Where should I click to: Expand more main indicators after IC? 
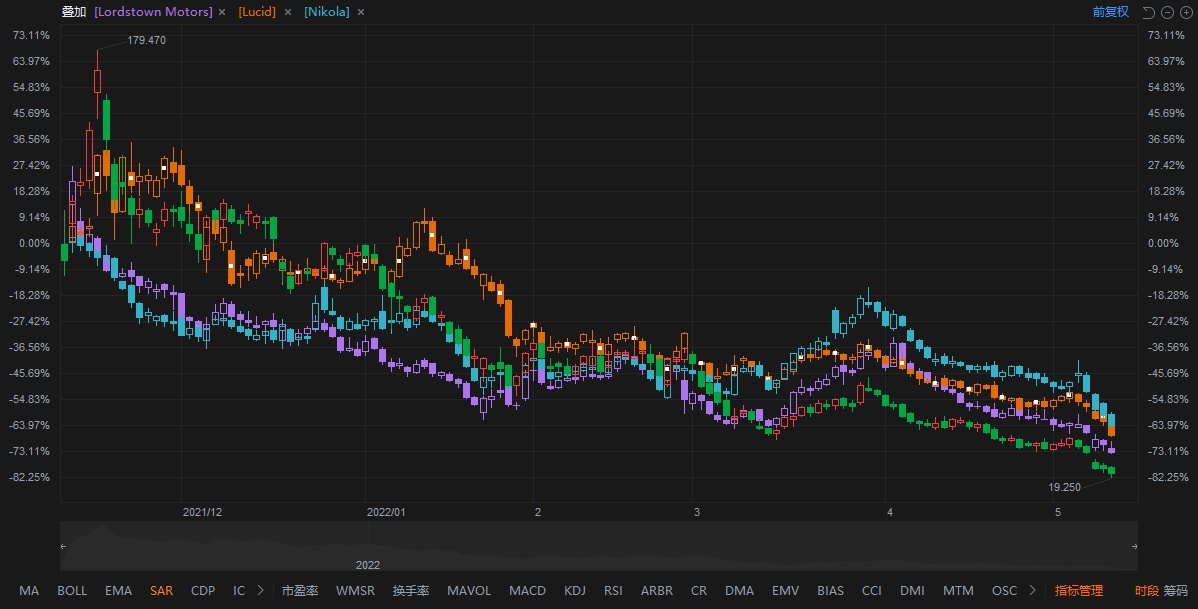pos(261,591)
